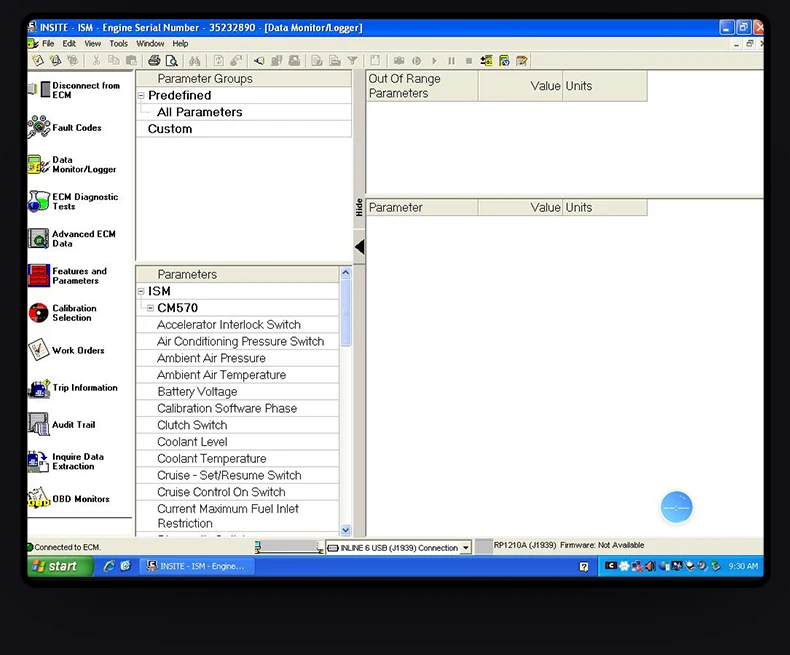Screen dimensions: 790x655
Task: Click the Print Preview toolbar icon
Action: (172, 61)
